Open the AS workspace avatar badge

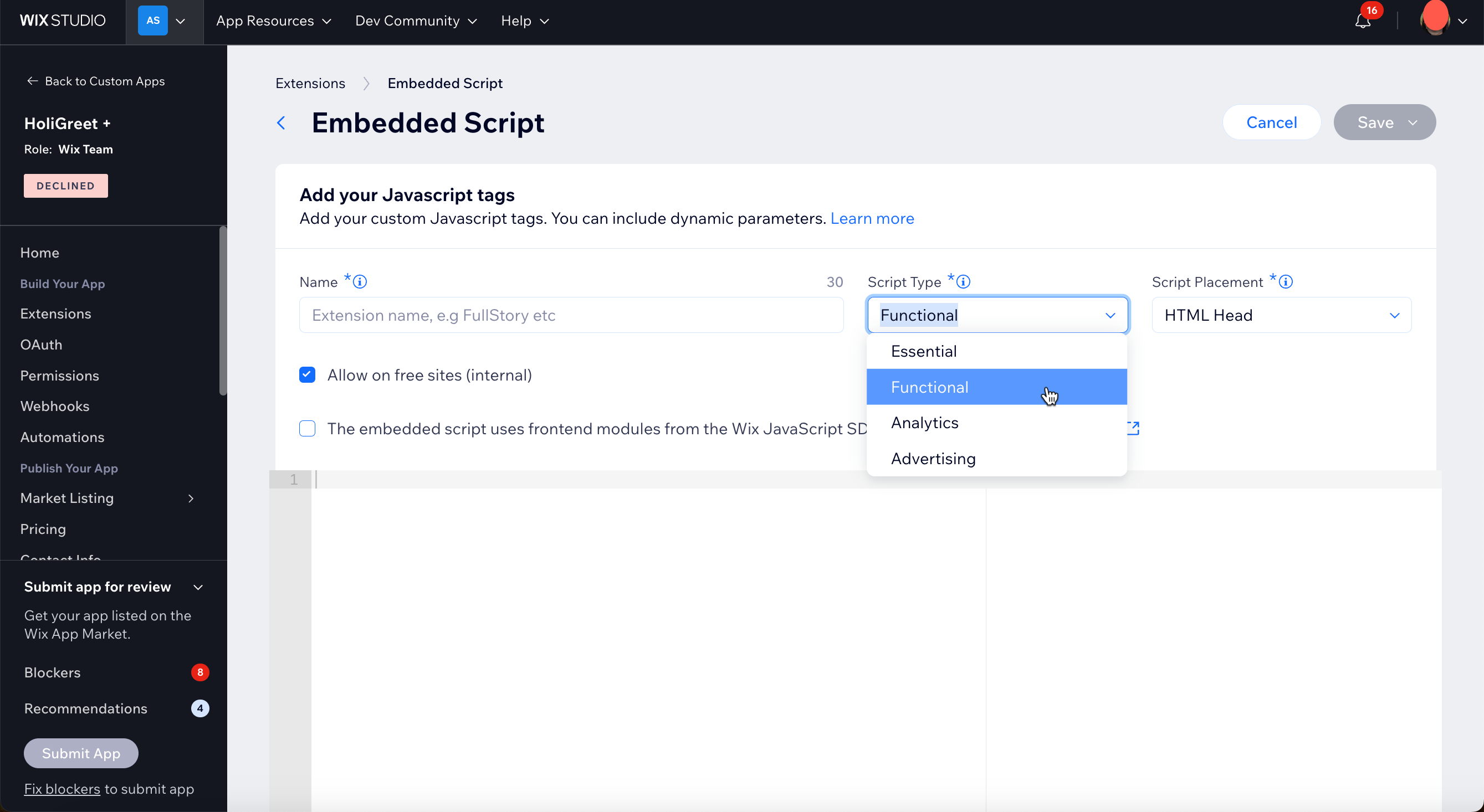point(152,20)
